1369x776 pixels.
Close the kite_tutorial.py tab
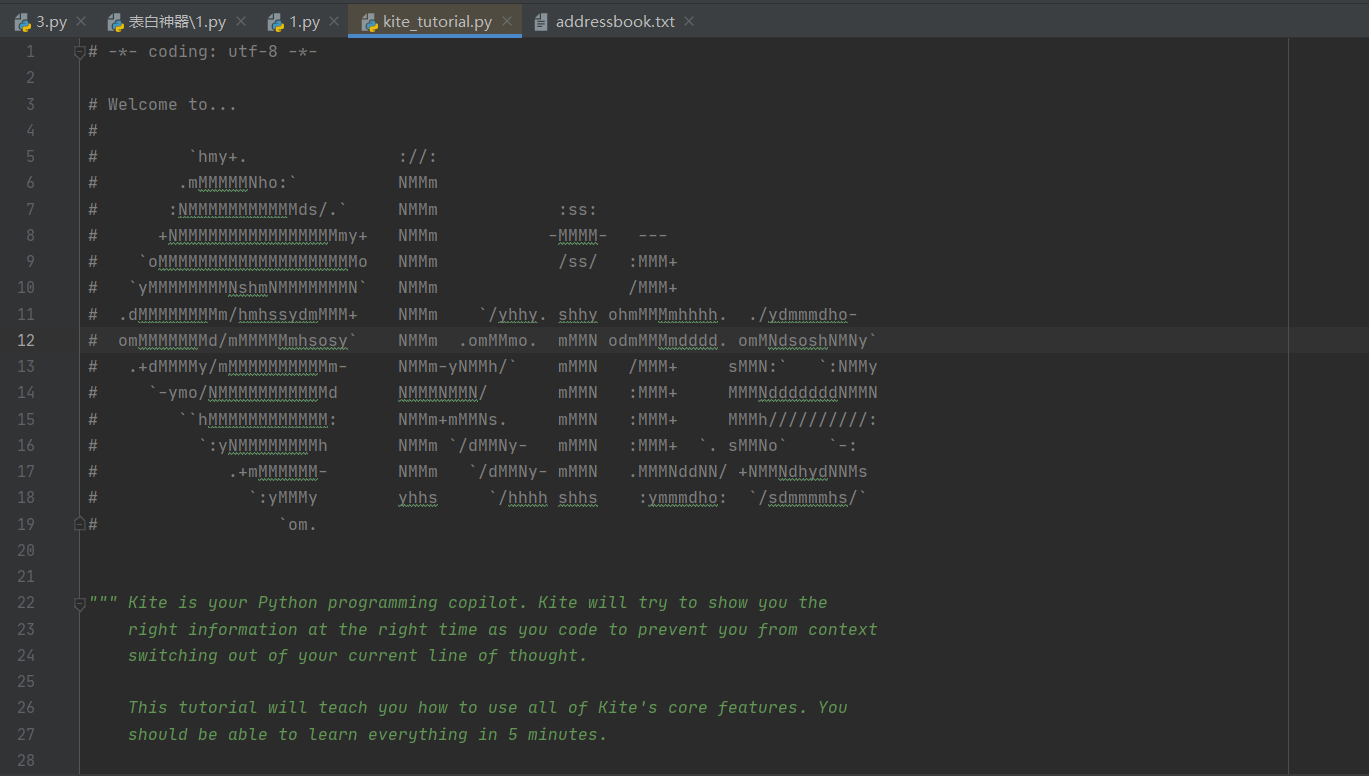click(x=507, y=21)
